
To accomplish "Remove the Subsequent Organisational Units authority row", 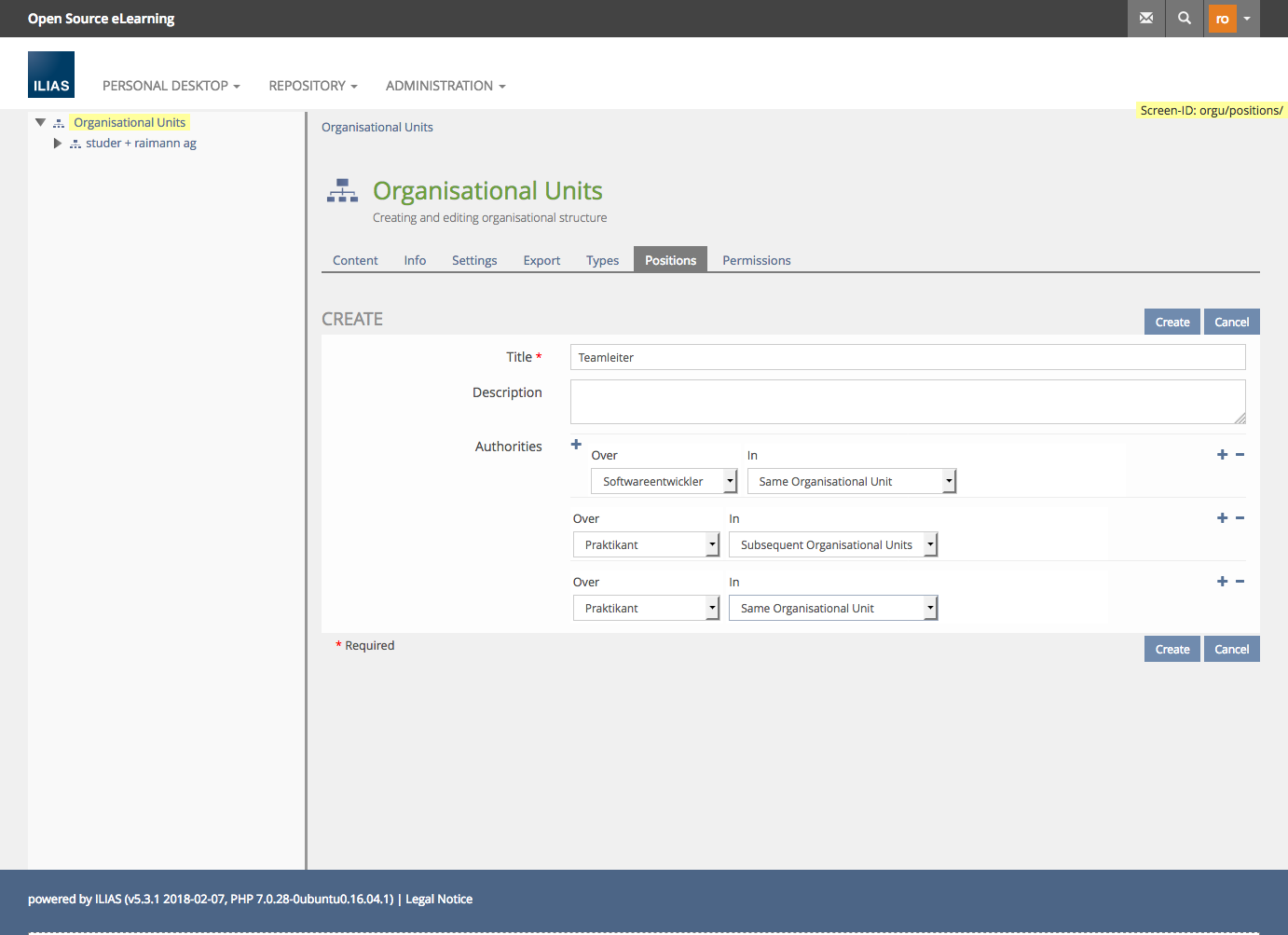I will pyautogui.click(x=1240, y=518).
